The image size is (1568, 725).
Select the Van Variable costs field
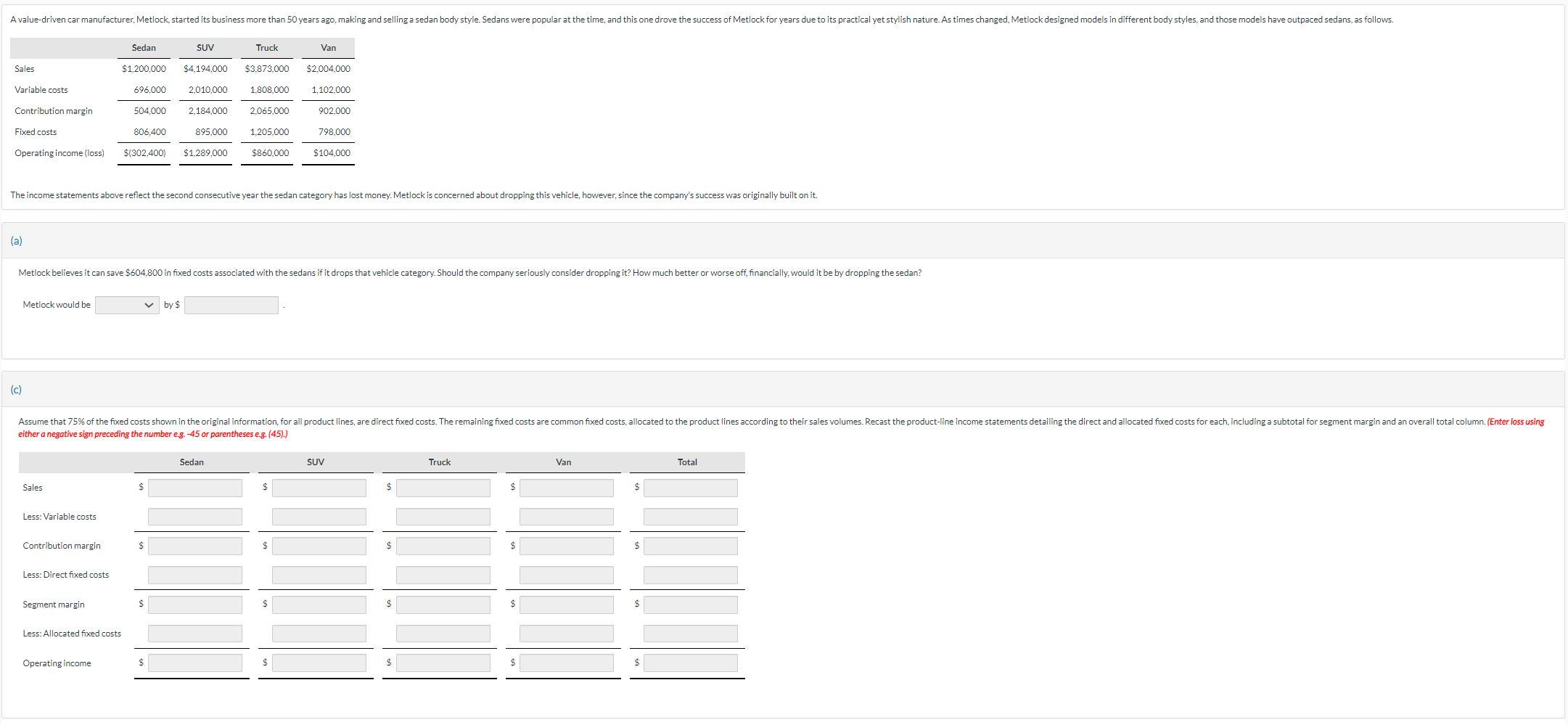[x=567, y=517]
